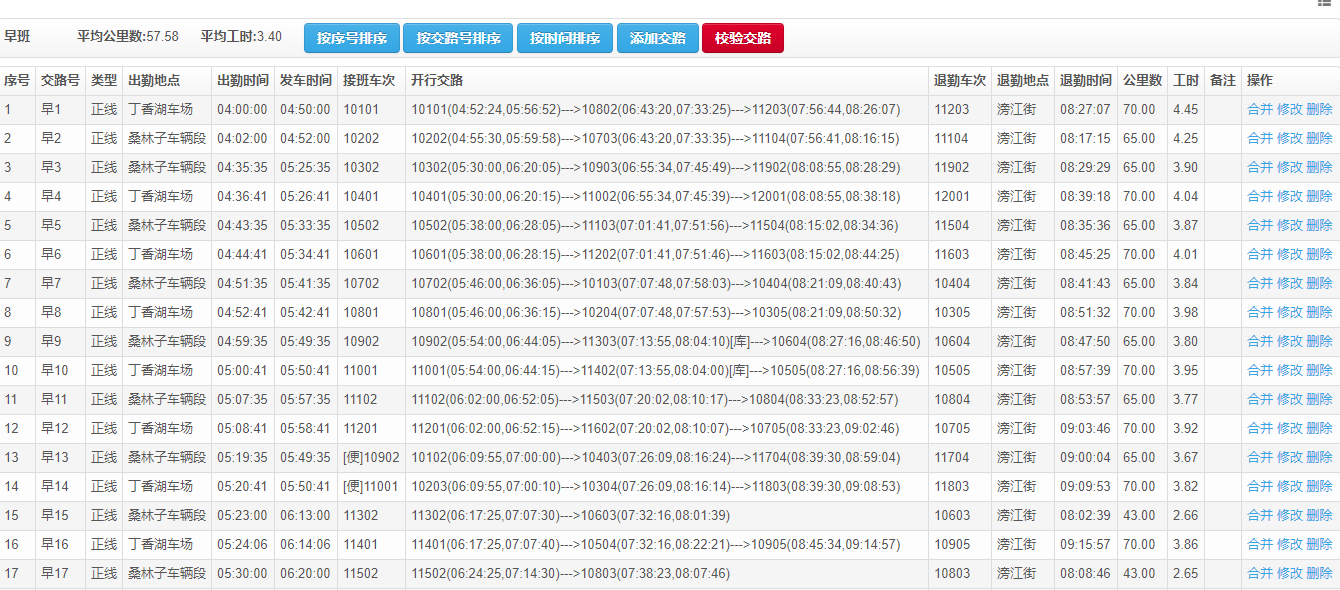Click the list view icon at top right
1340x590 pixels.
pyautogui.click(x=1325, y=4)
